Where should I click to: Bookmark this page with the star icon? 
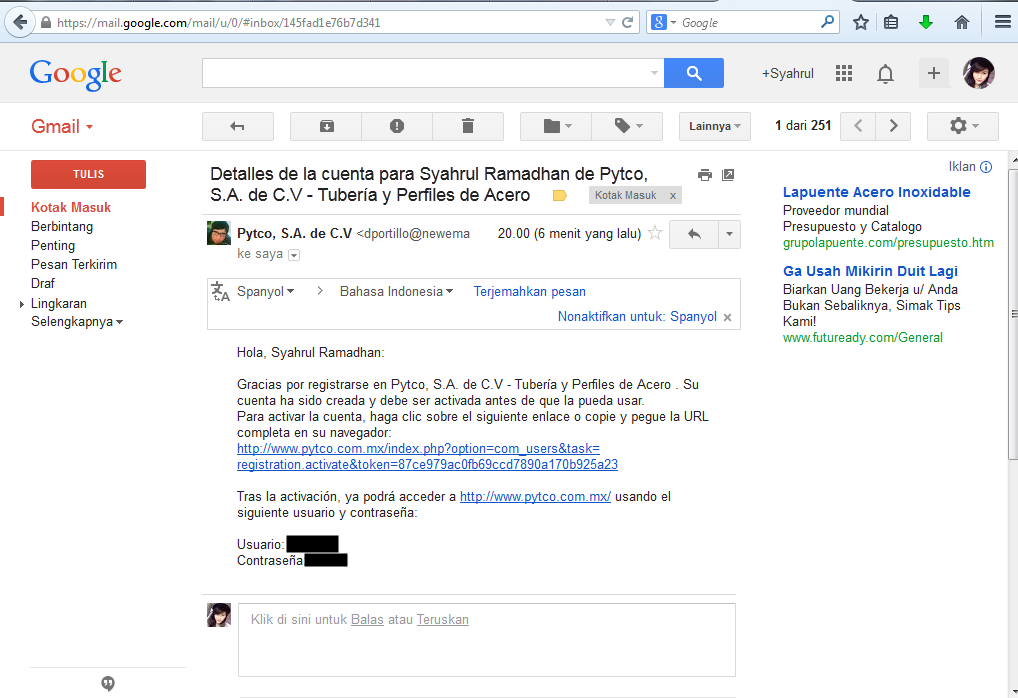pyautogui.click(x=861, y=23)
